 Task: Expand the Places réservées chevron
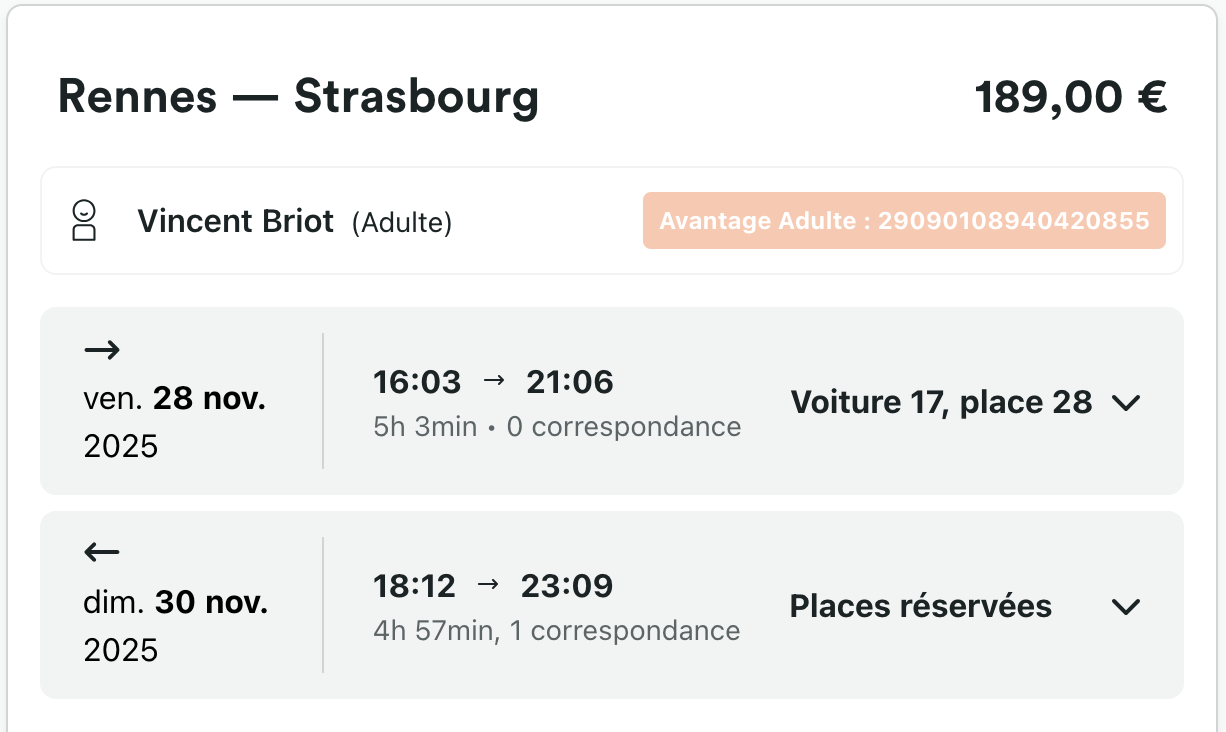pyautogui.click(x=1126, y=607)
